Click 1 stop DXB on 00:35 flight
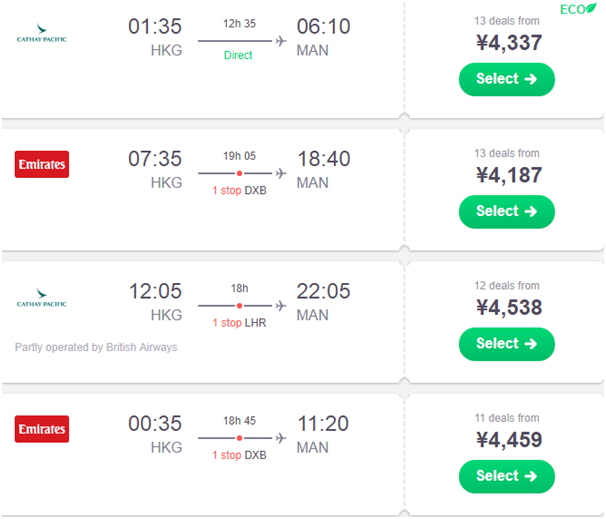 pyautogui.click(x=239, y=455)
